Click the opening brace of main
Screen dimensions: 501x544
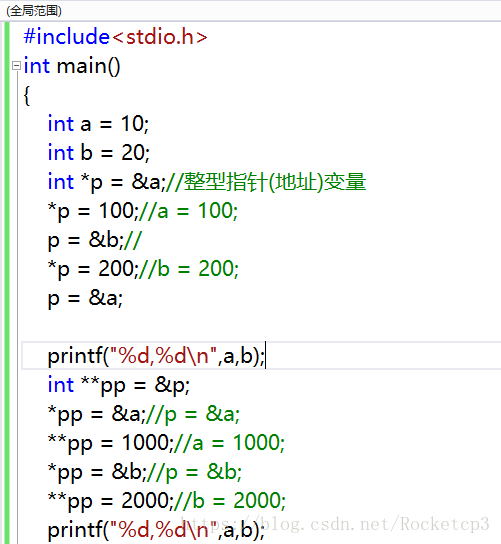[x=27, y=95]
